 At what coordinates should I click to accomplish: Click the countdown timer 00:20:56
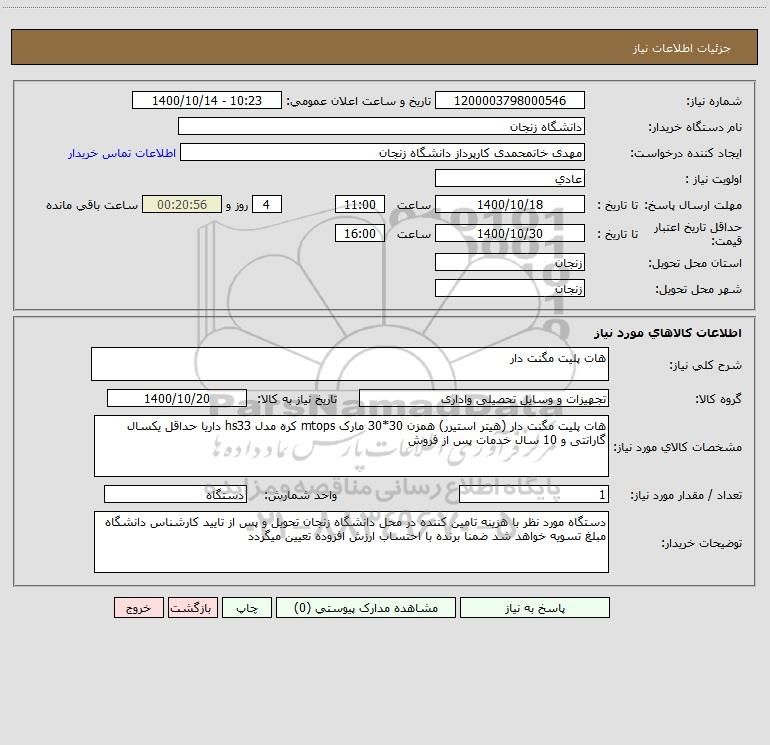click(182, 204)
